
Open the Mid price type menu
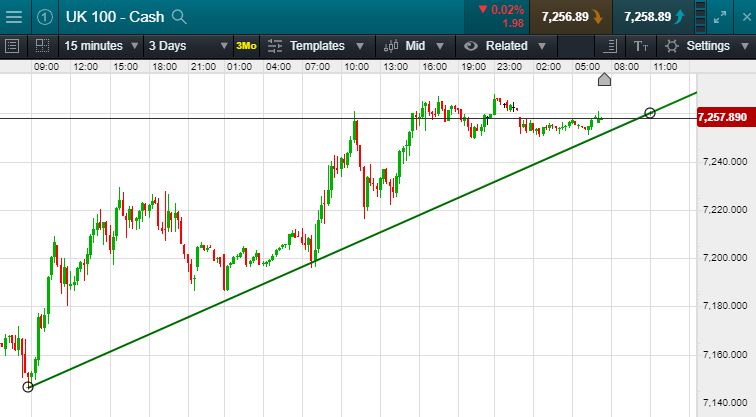415,46
